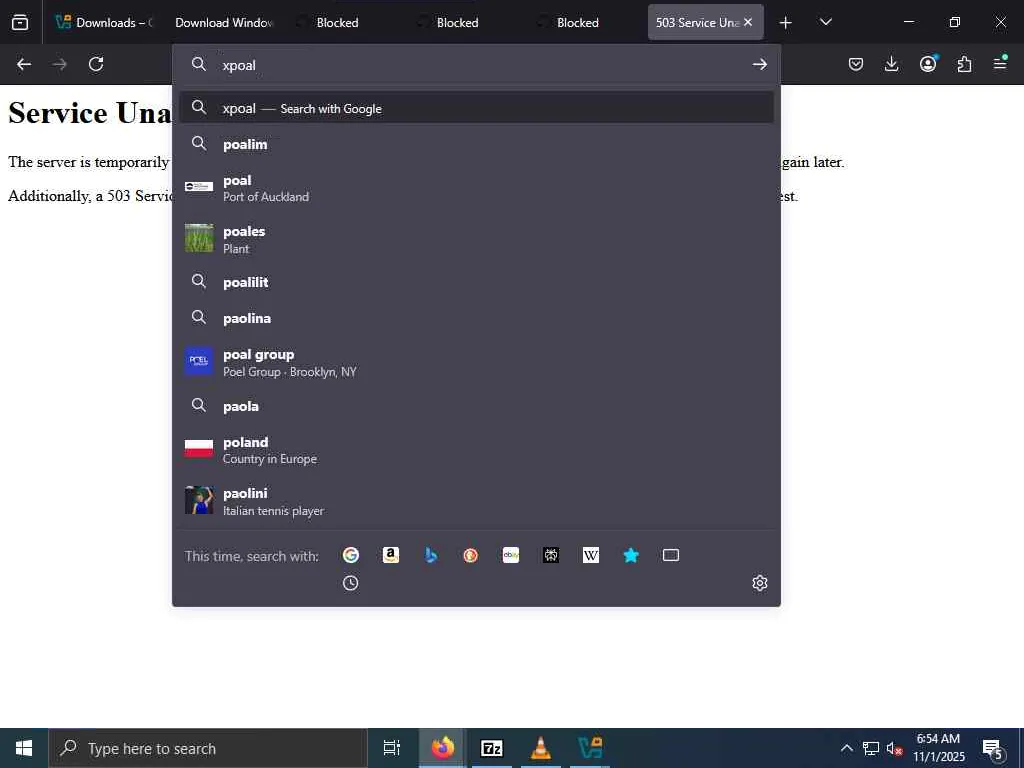The width and height of the screenshot is (1024, 768).
Task: Select poales Plant suggestion
Action: pos(477,239)
